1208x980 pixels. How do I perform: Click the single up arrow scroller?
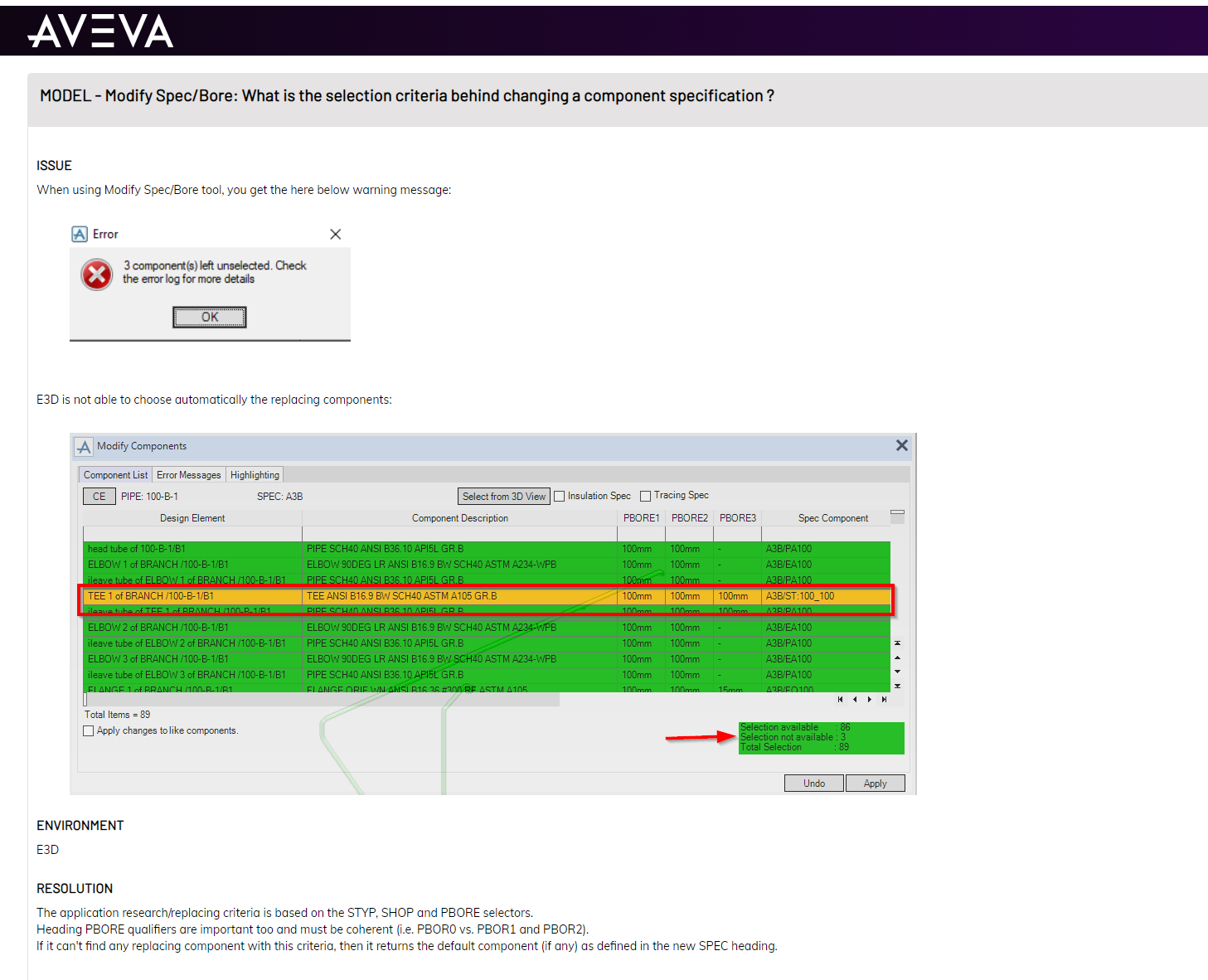pyautogui.click(x=897, y=657)
